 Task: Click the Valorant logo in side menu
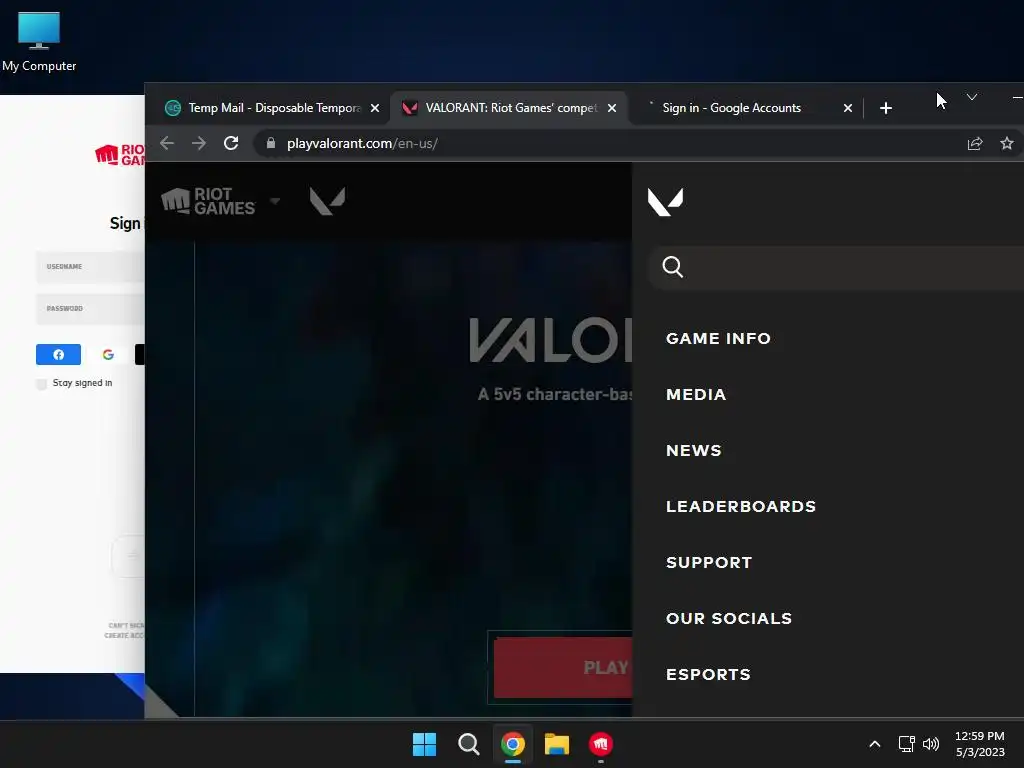665,202
